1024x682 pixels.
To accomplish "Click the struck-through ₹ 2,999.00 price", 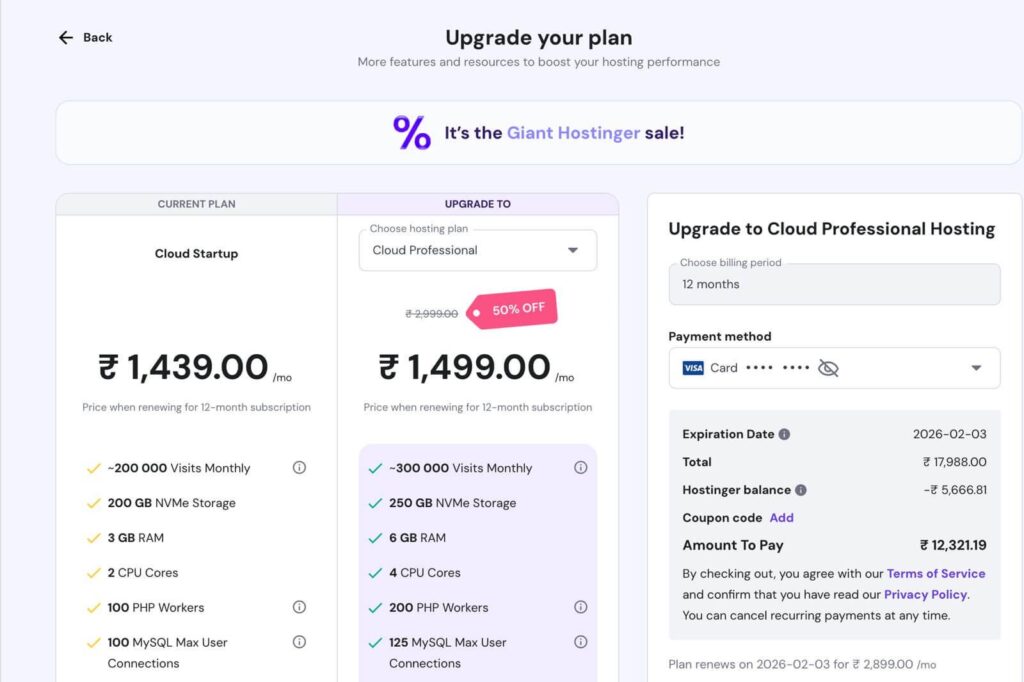I will [x=432, y=314].
